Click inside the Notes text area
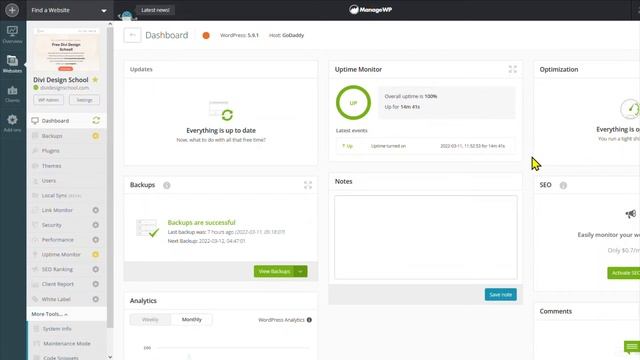 pyautogui.click(x=426, y=238)
